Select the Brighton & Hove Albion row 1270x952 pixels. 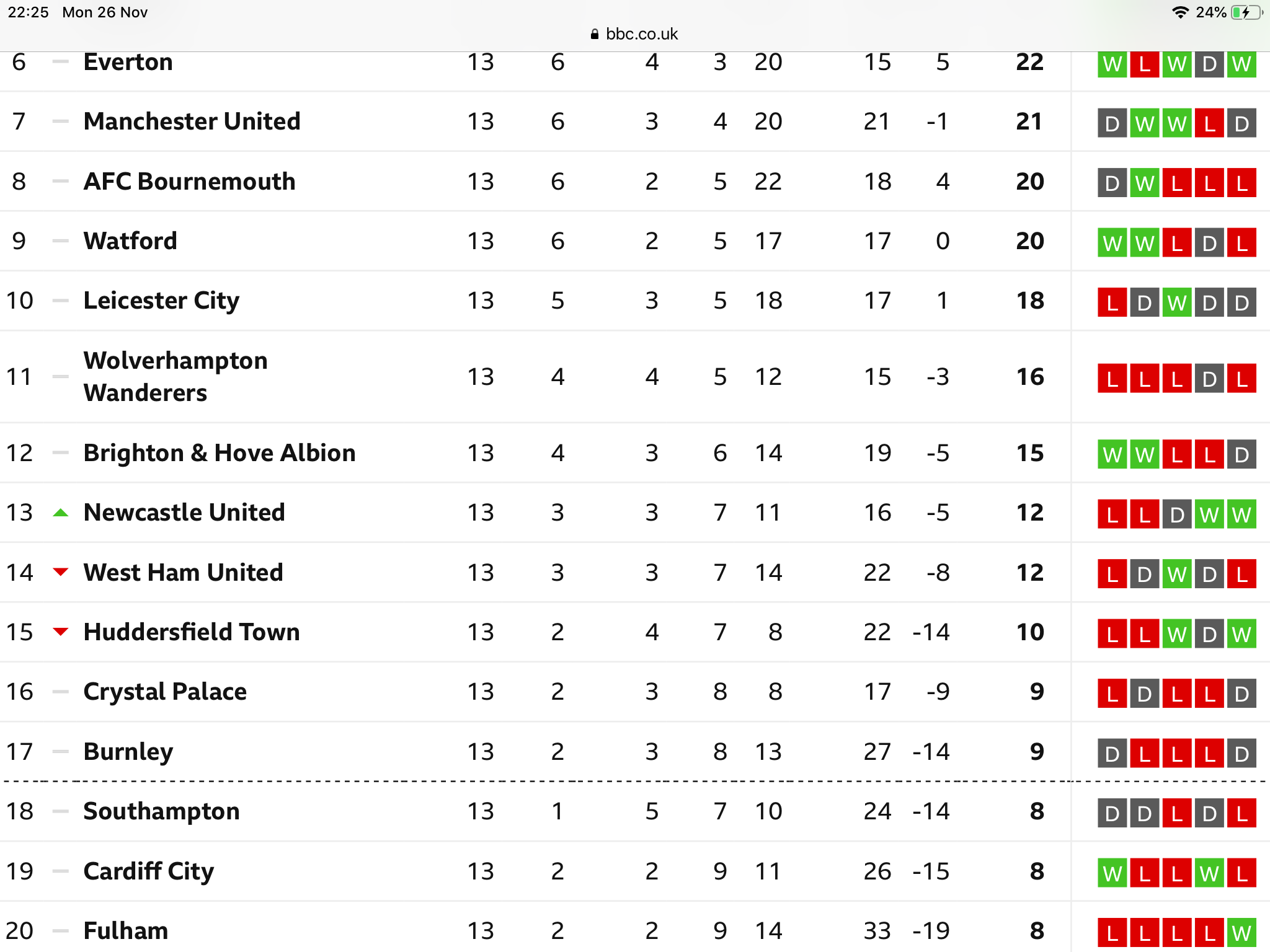pyautogui.click(x=635, y=453)
